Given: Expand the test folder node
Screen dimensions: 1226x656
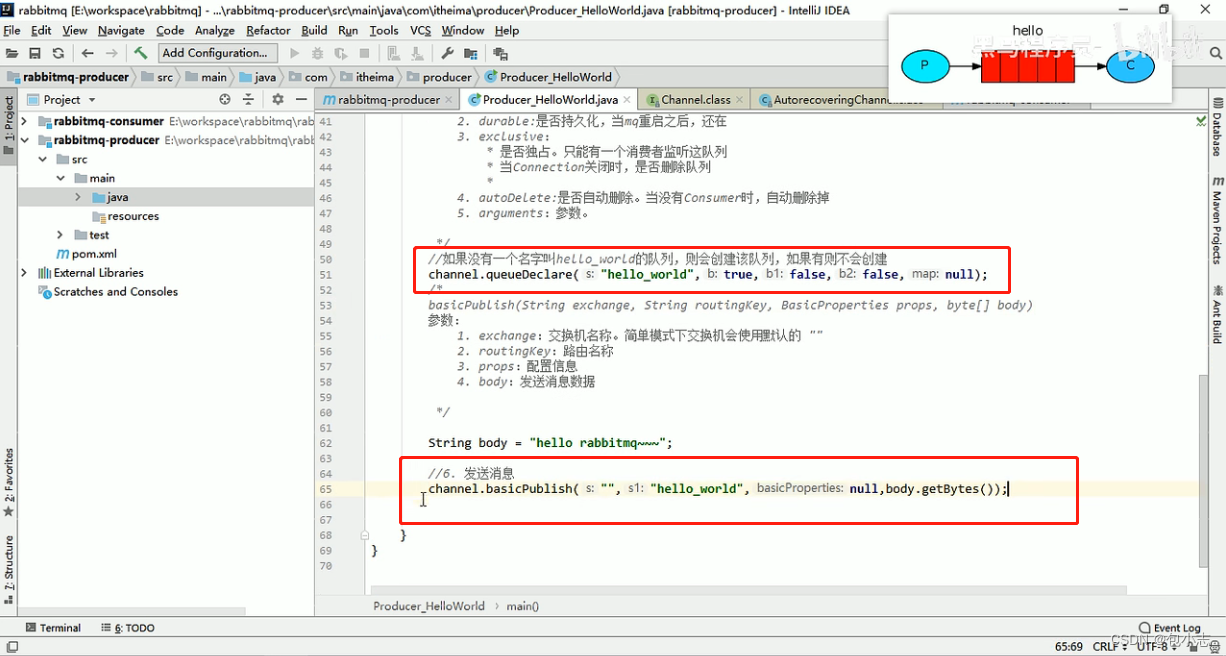Looking at the screenshot, I should pos(61,235).
